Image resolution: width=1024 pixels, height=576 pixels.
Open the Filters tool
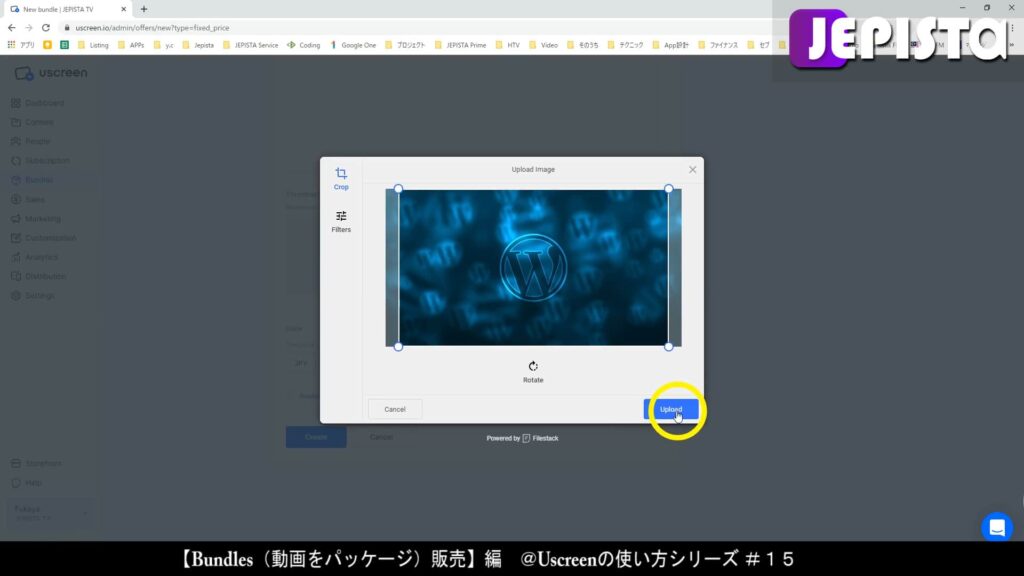(341, 221)
